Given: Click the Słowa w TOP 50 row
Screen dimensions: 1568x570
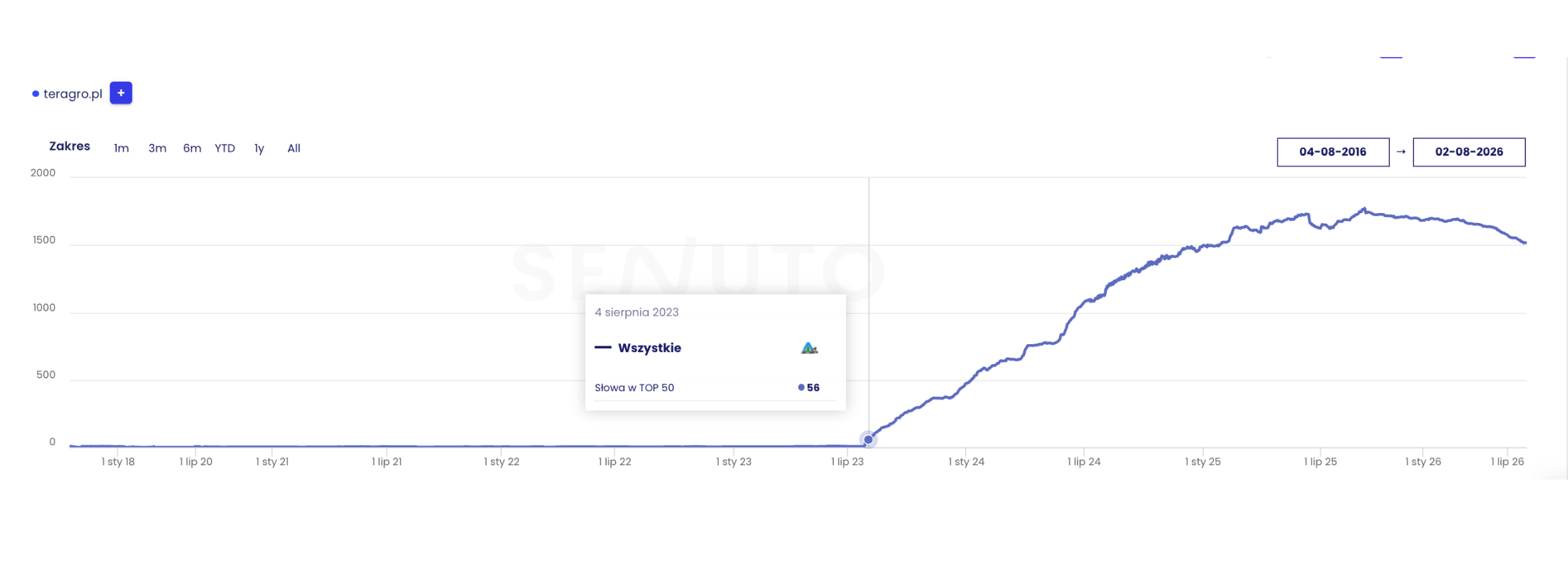Looking at the screenshot, I should [715, 388].
